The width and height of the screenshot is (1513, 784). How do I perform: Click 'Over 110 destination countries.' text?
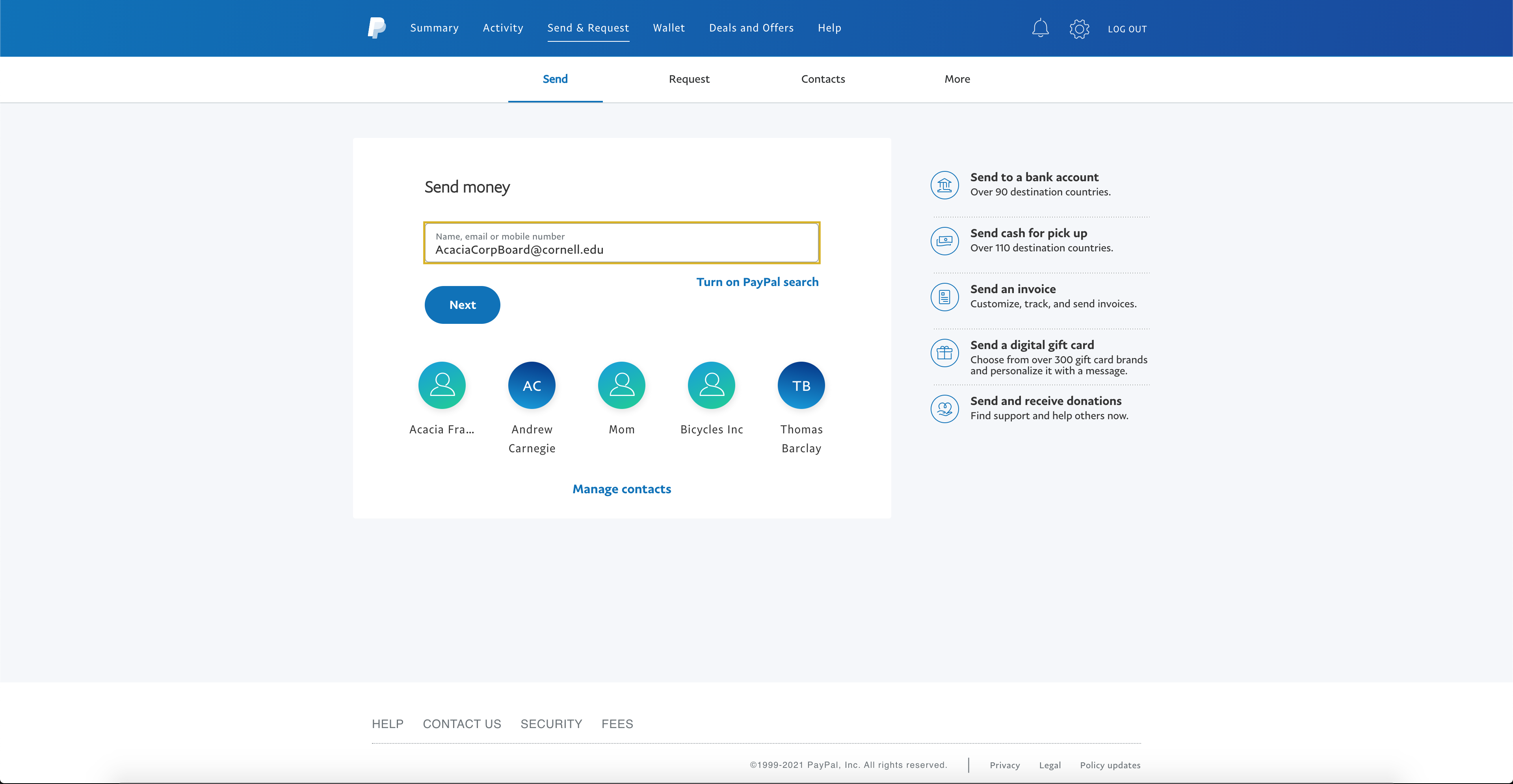pyautogui.click(x=1041, y=248)
